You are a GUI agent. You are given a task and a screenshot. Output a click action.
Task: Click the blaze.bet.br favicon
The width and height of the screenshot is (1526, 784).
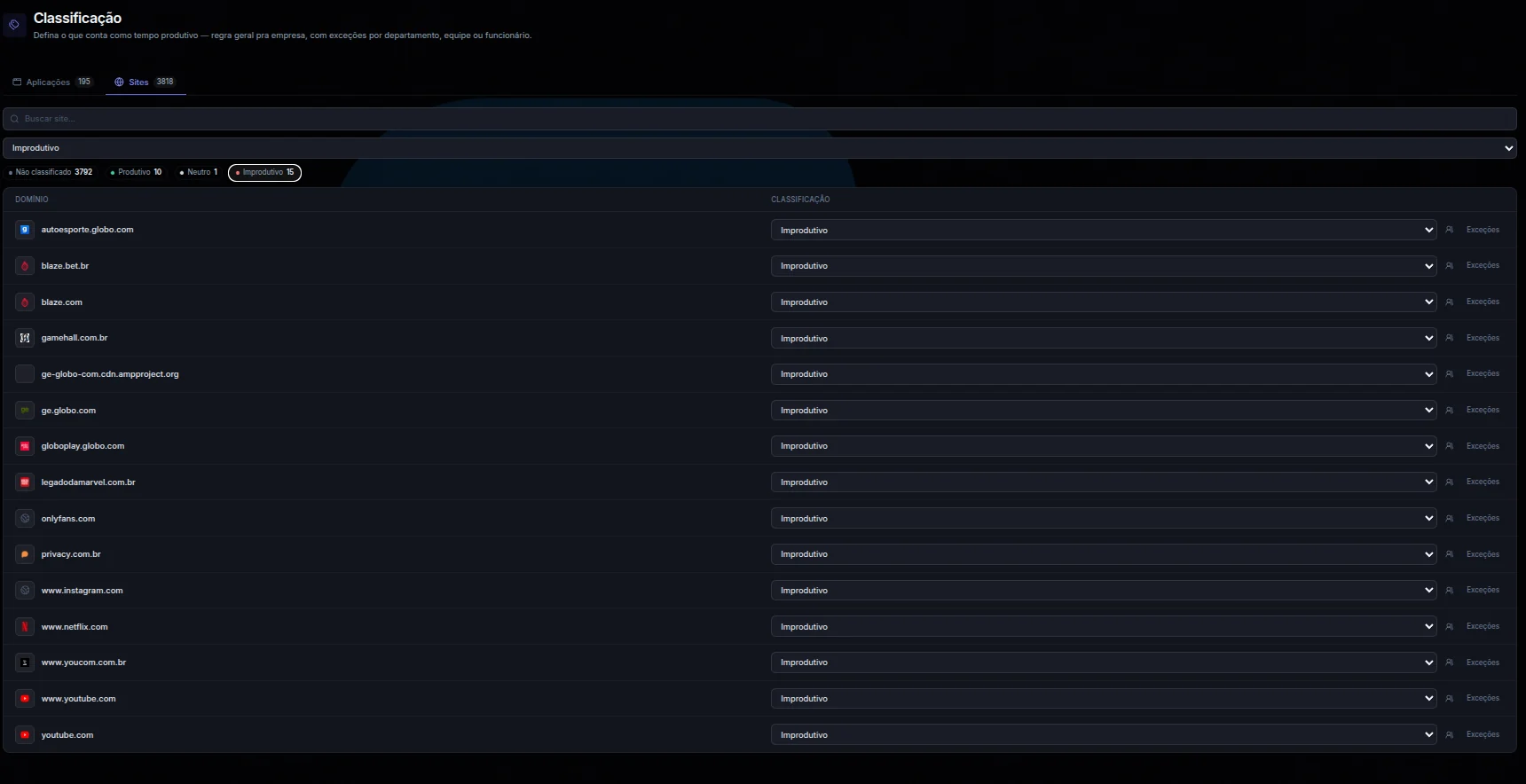[25, 266]
